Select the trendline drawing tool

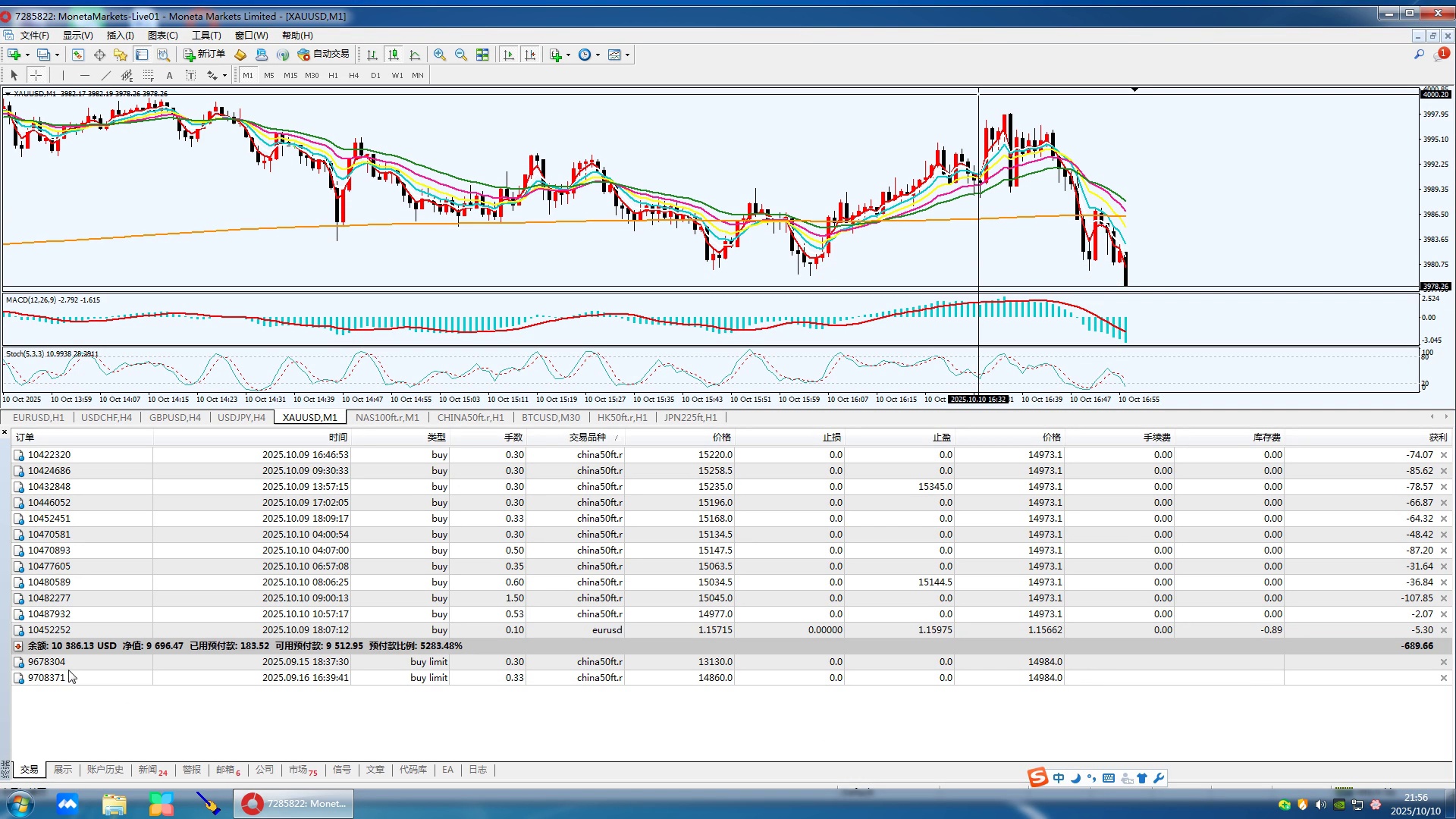105,75
